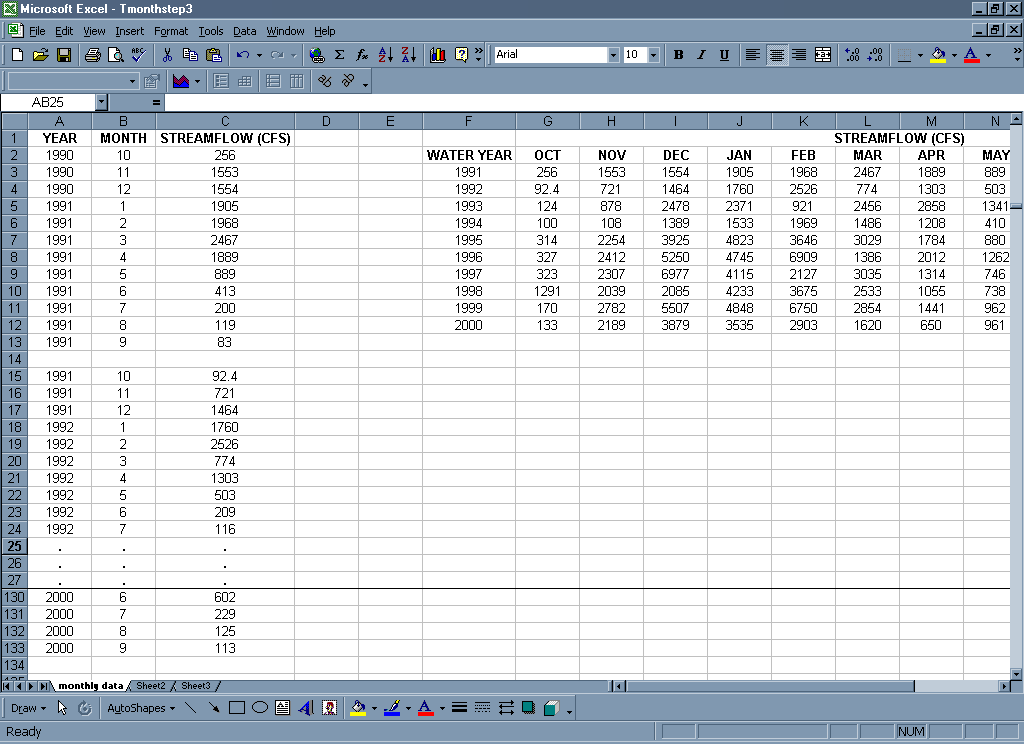
Task: Apply yellow Fill Color in formatting toolbar
Action: tap(937, 55)
